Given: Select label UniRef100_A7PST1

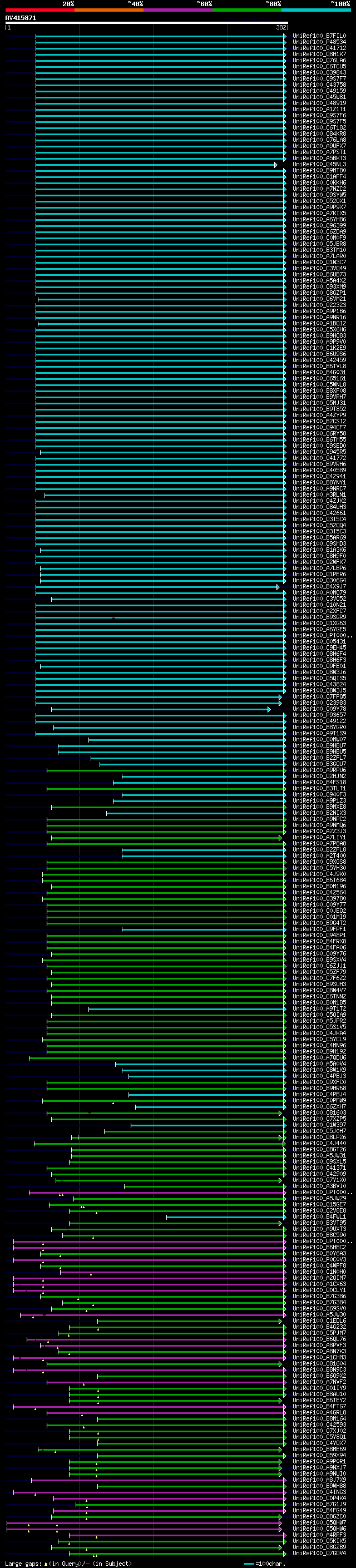Looking at the screenshot, I should 319,152.
